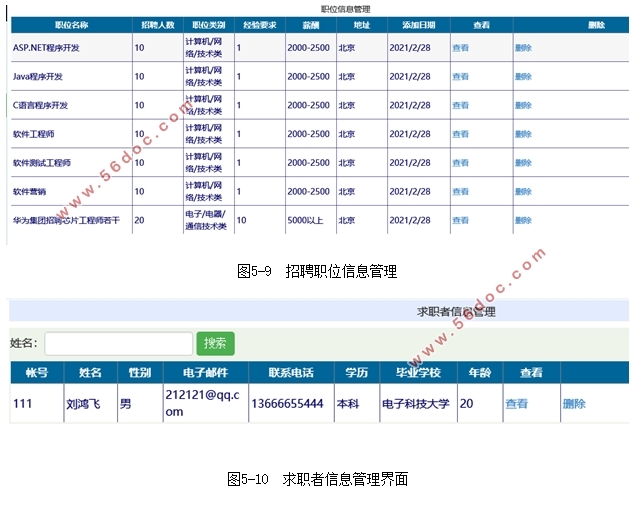Viewport: 637px width, 530px height.
Task: Click the 图5-9 招聘职位信息管理 caption
Action: [317, 271]
